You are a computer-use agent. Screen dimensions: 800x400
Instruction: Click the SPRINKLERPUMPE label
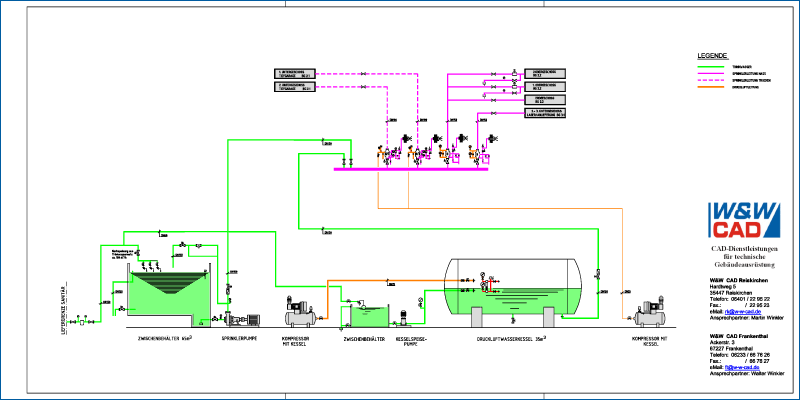pyautogui.click(x=239, y=338)
